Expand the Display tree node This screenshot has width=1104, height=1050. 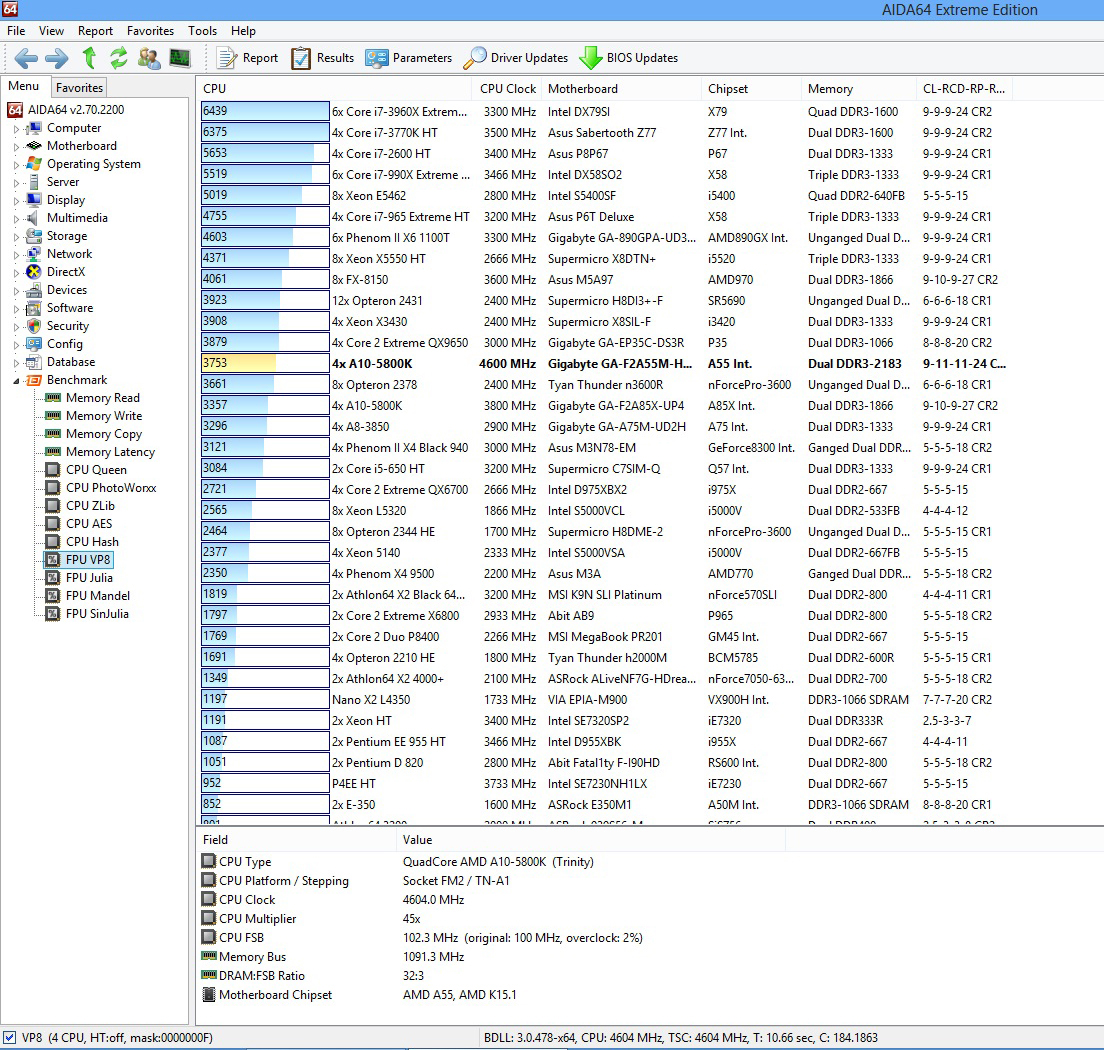[16, 201]
